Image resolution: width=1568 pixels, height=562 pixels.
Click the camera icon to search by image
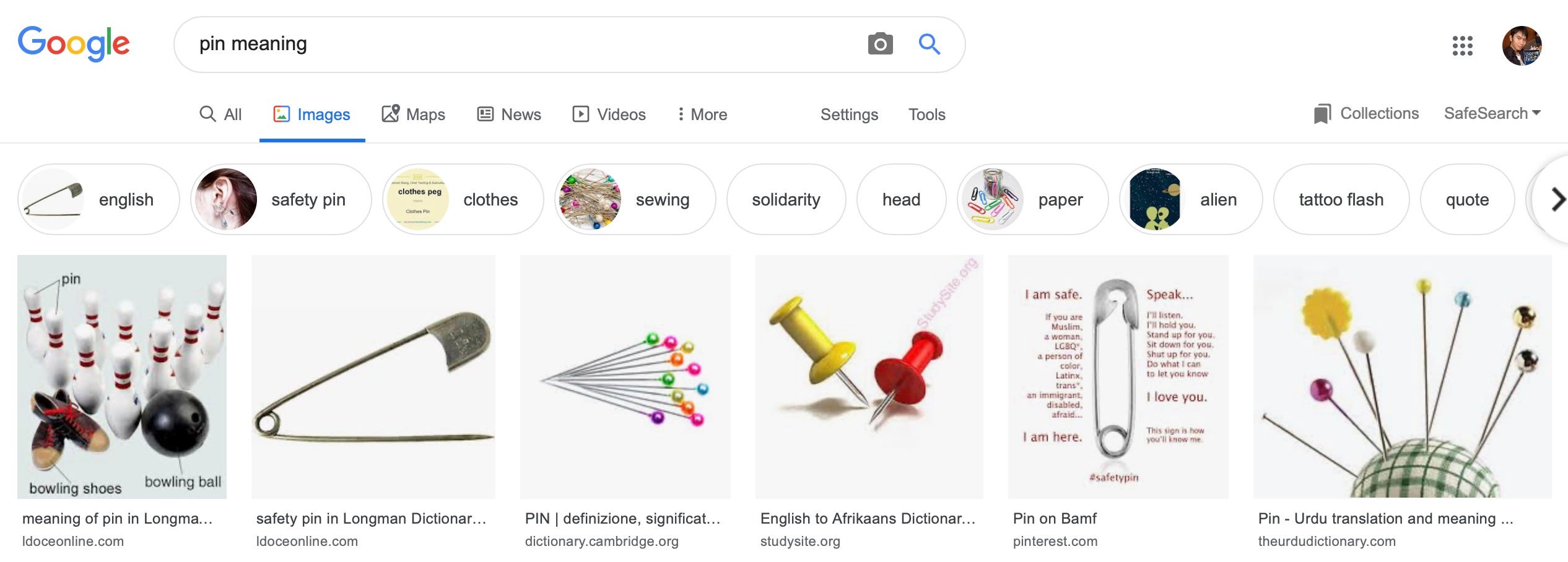pos(881,44)
